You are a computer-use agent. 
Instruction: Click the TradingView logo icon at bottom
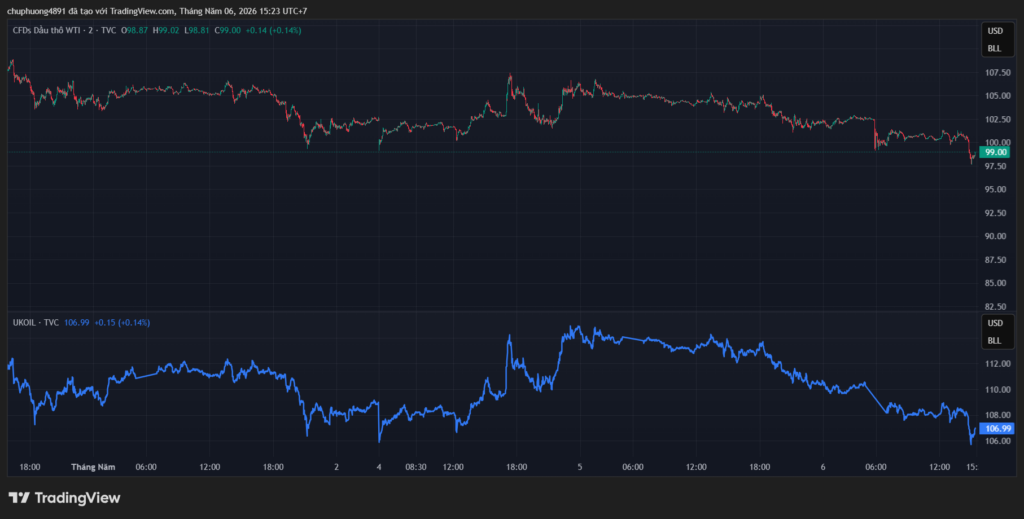[19, 498]
